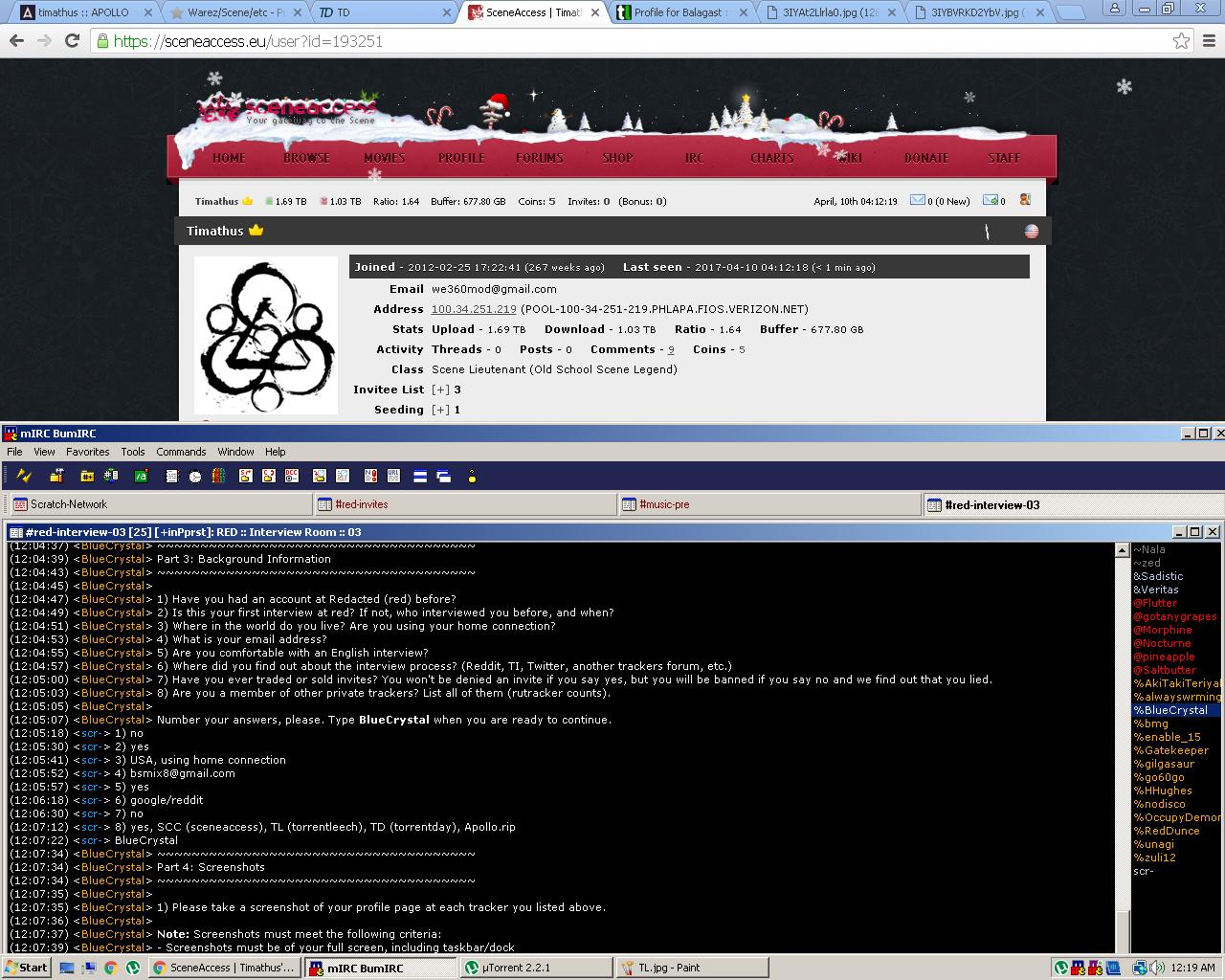Open the SceneAccess sent messages envelope icon
The image size is (1225, 980).
(x=991, y=200)
